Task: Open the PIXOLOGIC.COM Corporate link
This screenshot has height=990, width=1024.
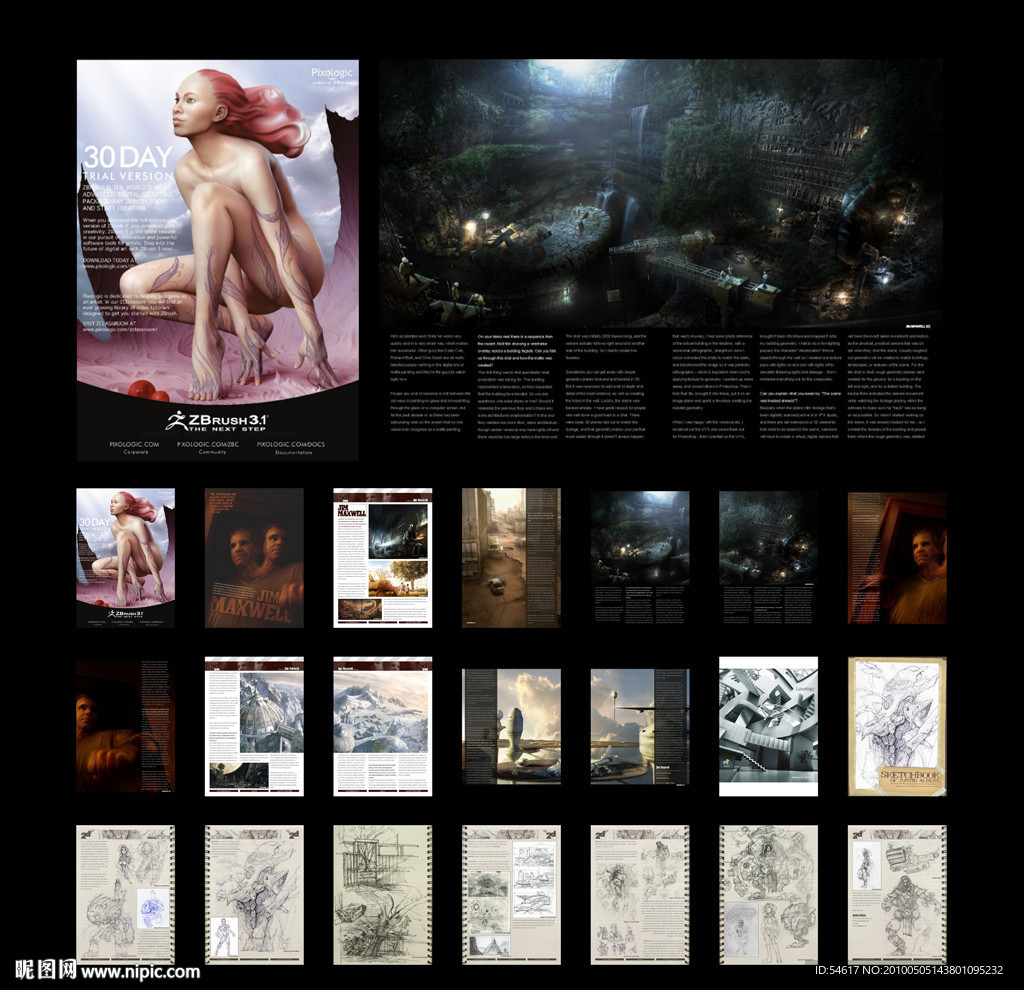Action: [135, 447]
